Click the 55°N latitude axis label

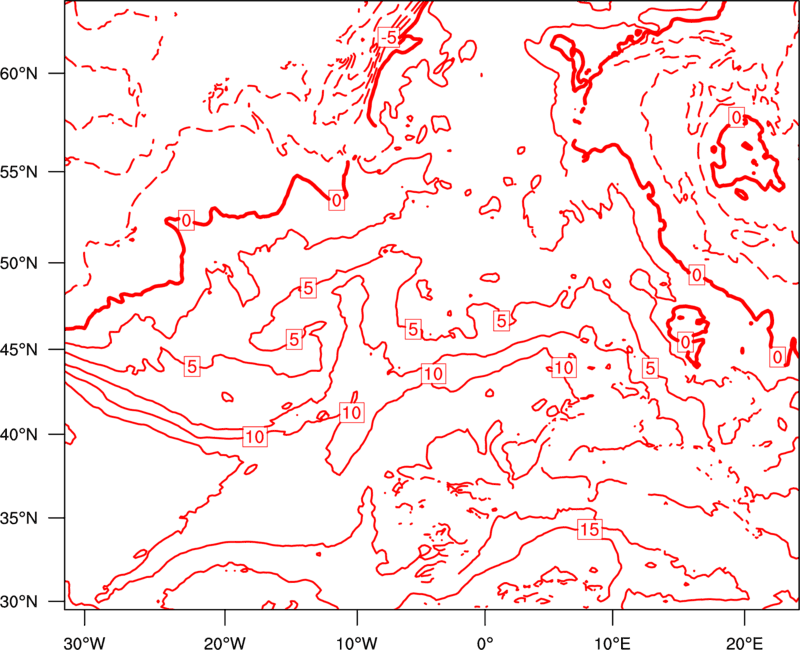(x=19, y=172)
